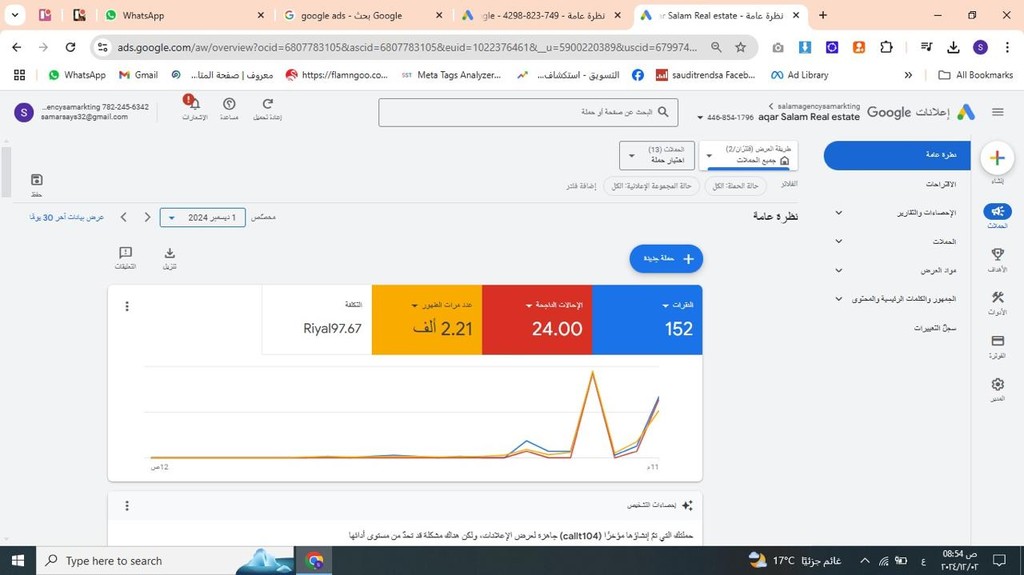The width and height of the screenshot is (1024, 575).
Task: Open Chrome downloads tray icon
Action: 953,47
